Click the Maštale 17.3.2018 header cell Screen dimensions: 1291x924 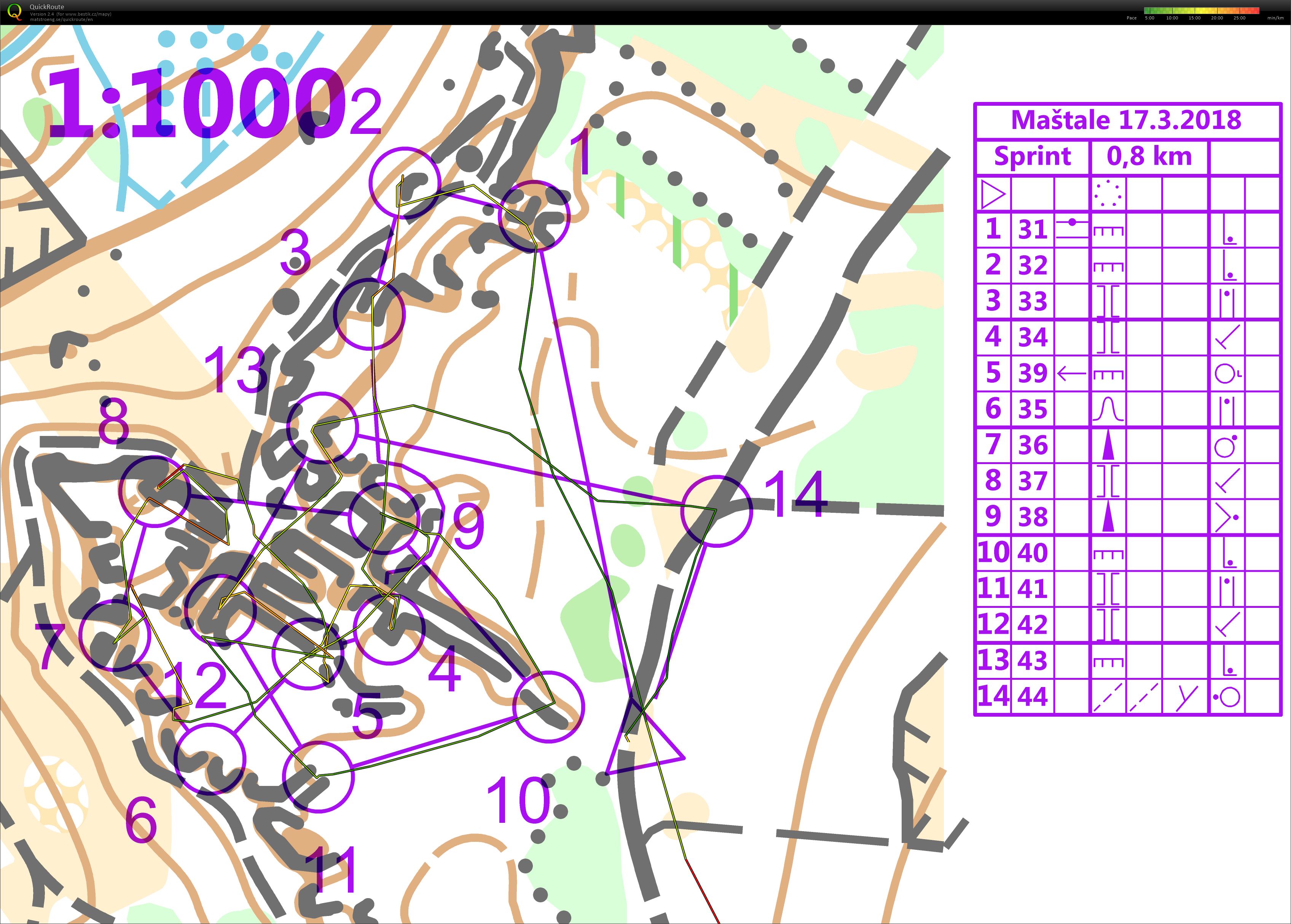(1127, 119)
